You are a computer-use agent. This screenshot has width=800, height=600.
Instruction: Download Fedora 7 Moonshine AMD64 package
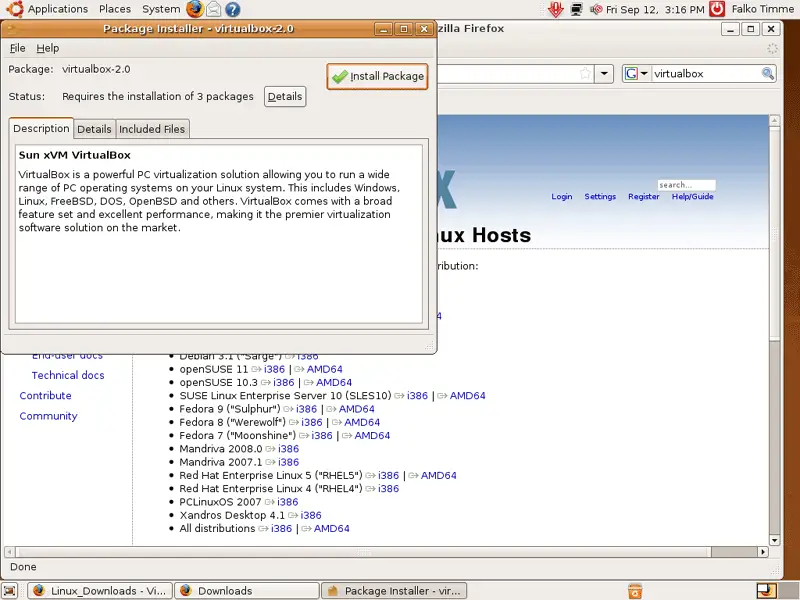pos(372,436)
